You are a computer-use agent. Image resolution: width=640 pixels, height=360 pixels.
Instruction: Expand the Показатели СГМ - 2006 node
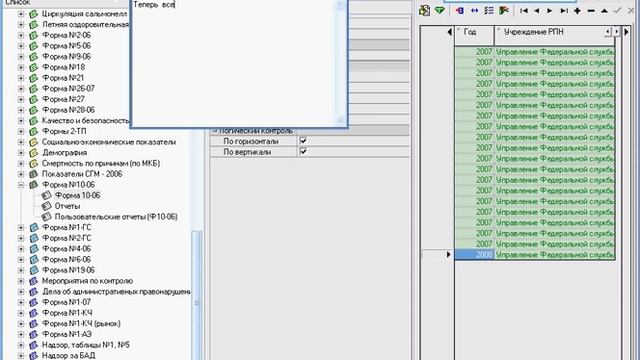[x=21, y=174]
